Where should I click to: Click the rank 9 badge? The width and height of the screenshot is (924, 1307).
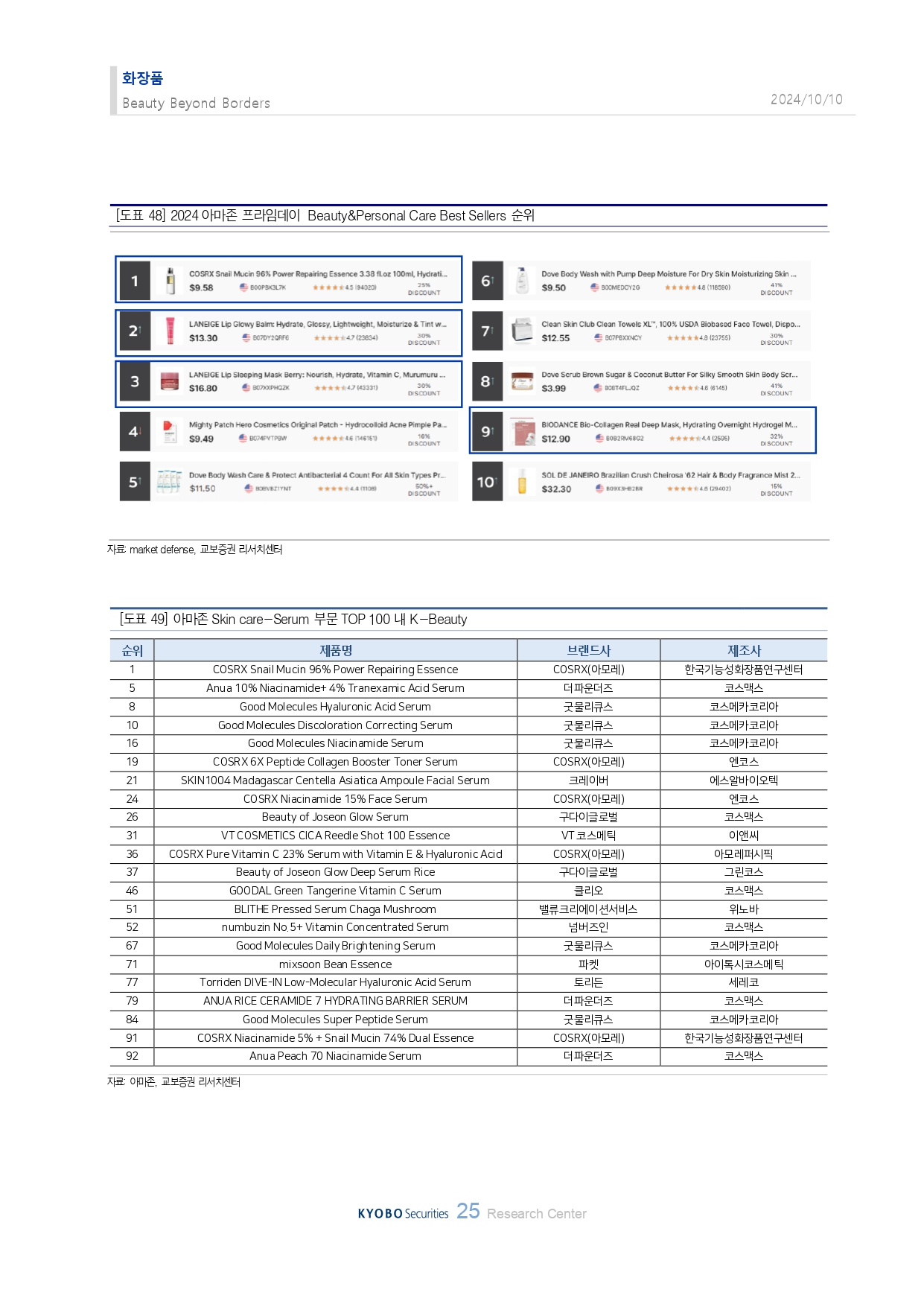(x=488, y=431)
